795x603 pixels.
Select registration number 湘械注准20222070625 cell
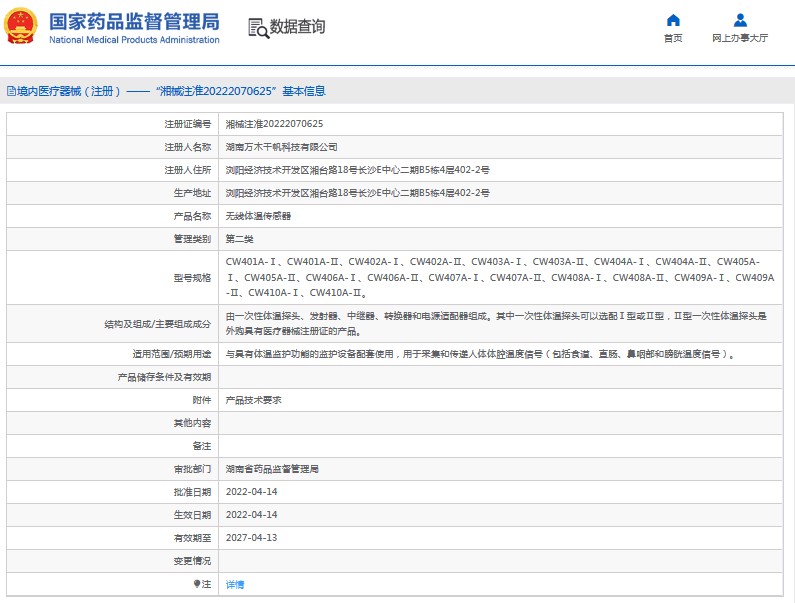(x=274, y=124)
